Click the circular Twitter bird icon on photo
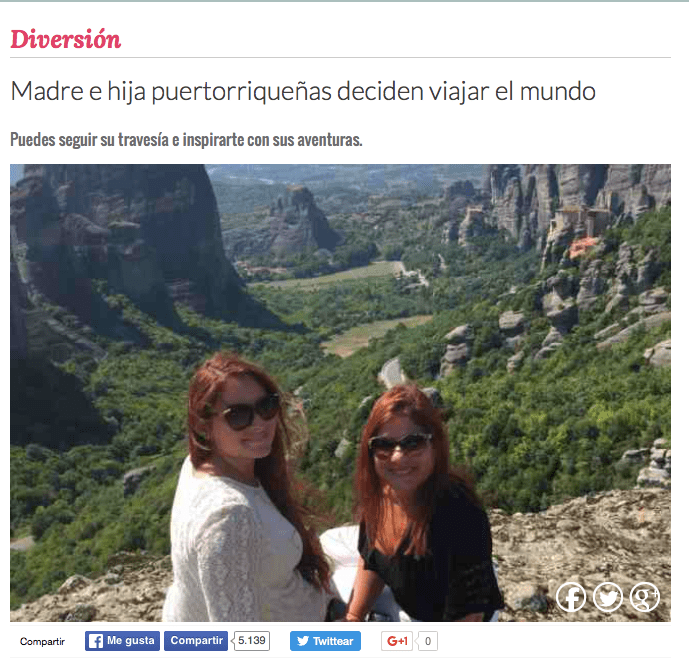The image size is (689, 658). tap(608, 597)
